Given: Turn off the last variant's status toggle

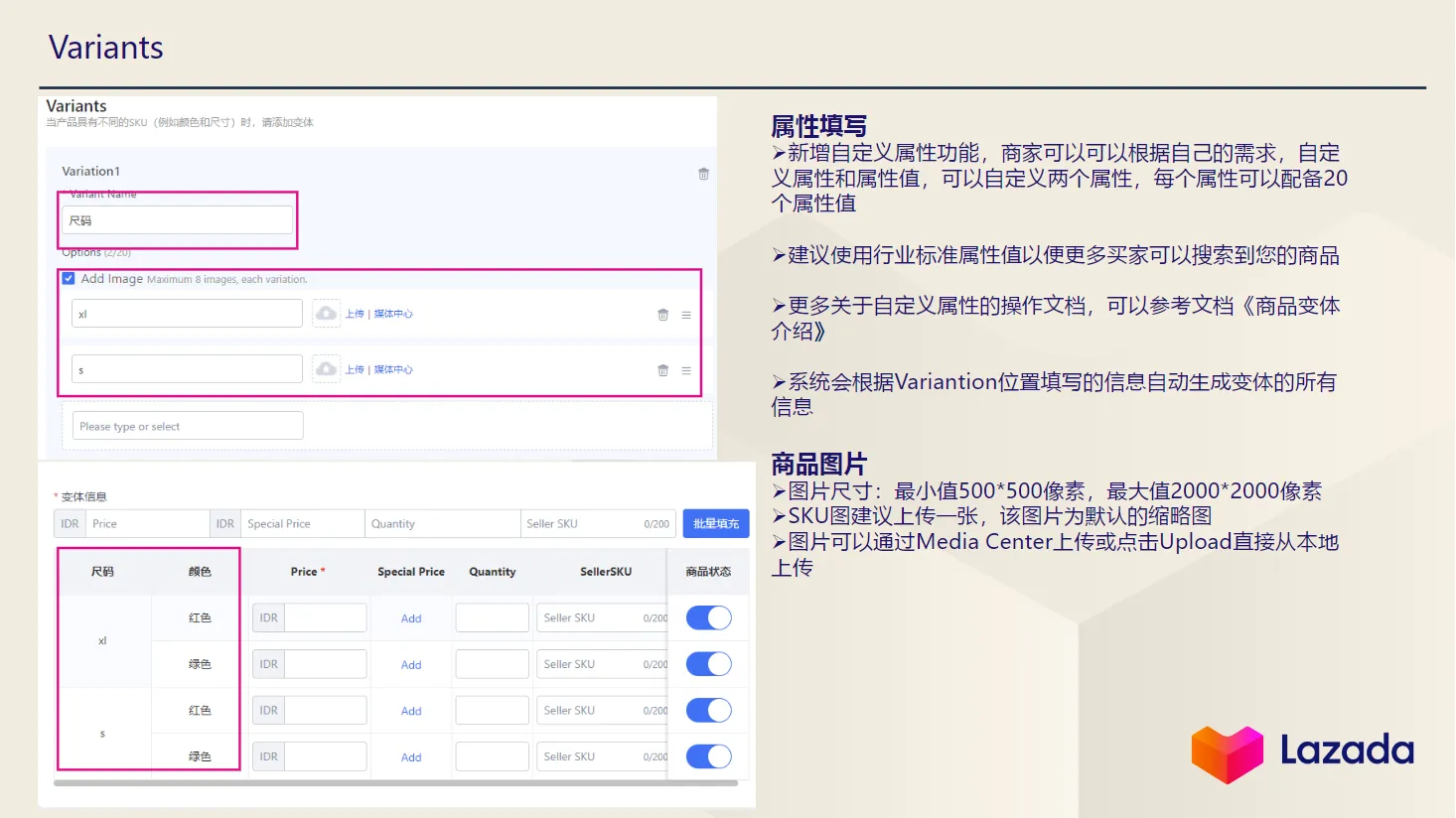Looking at the screenshot, I should point(708,755).
